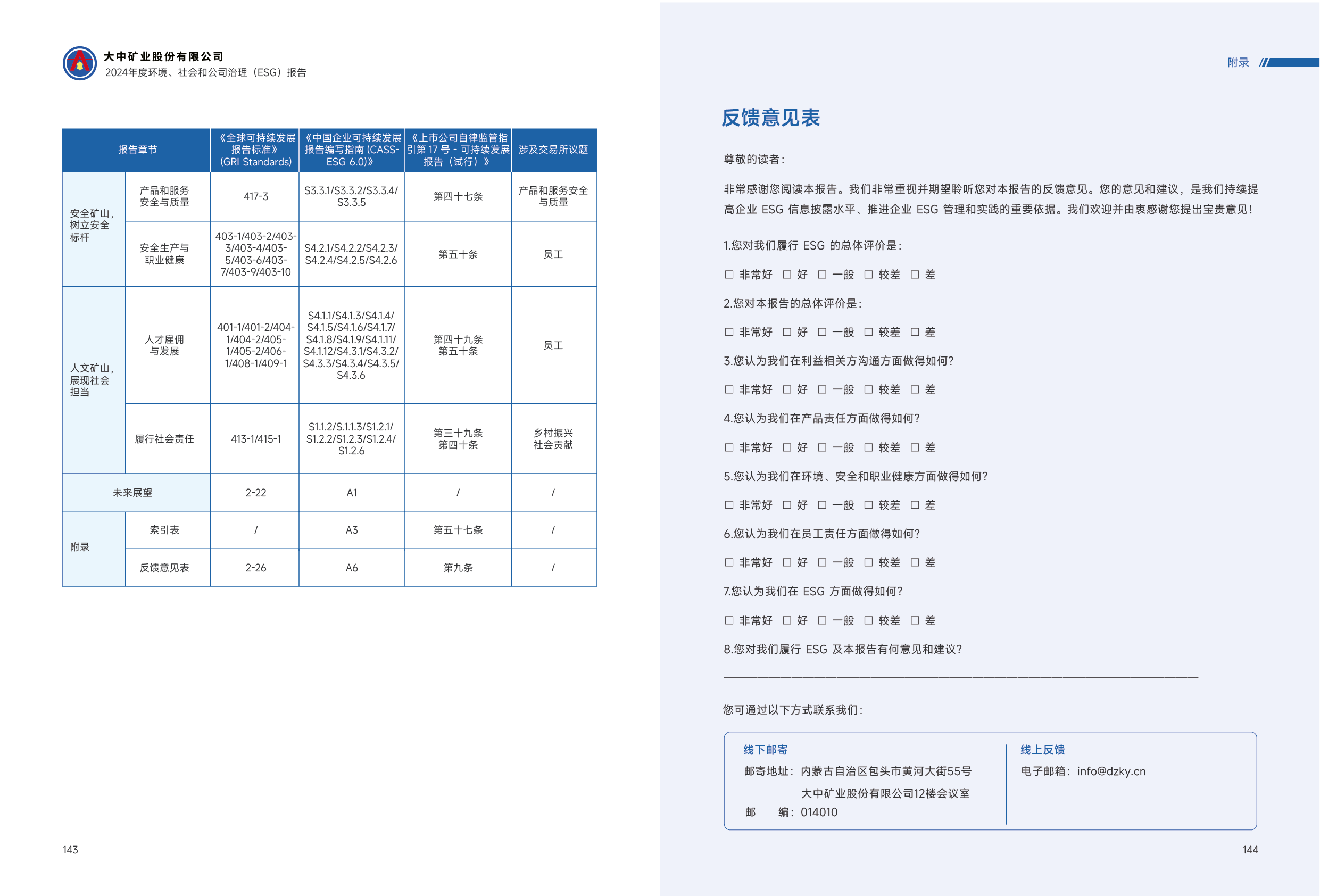The height and width of the screenshot is (896, 1320).
Task: Check 一般 for question 3 stakeholder communication
Action: coord(822,389)
